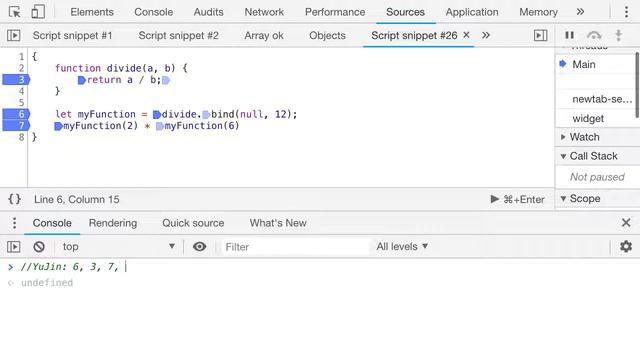Open the more DevTools tabs chevron
This screenshot has height=360, width=640.
click(x=580, y=12)
